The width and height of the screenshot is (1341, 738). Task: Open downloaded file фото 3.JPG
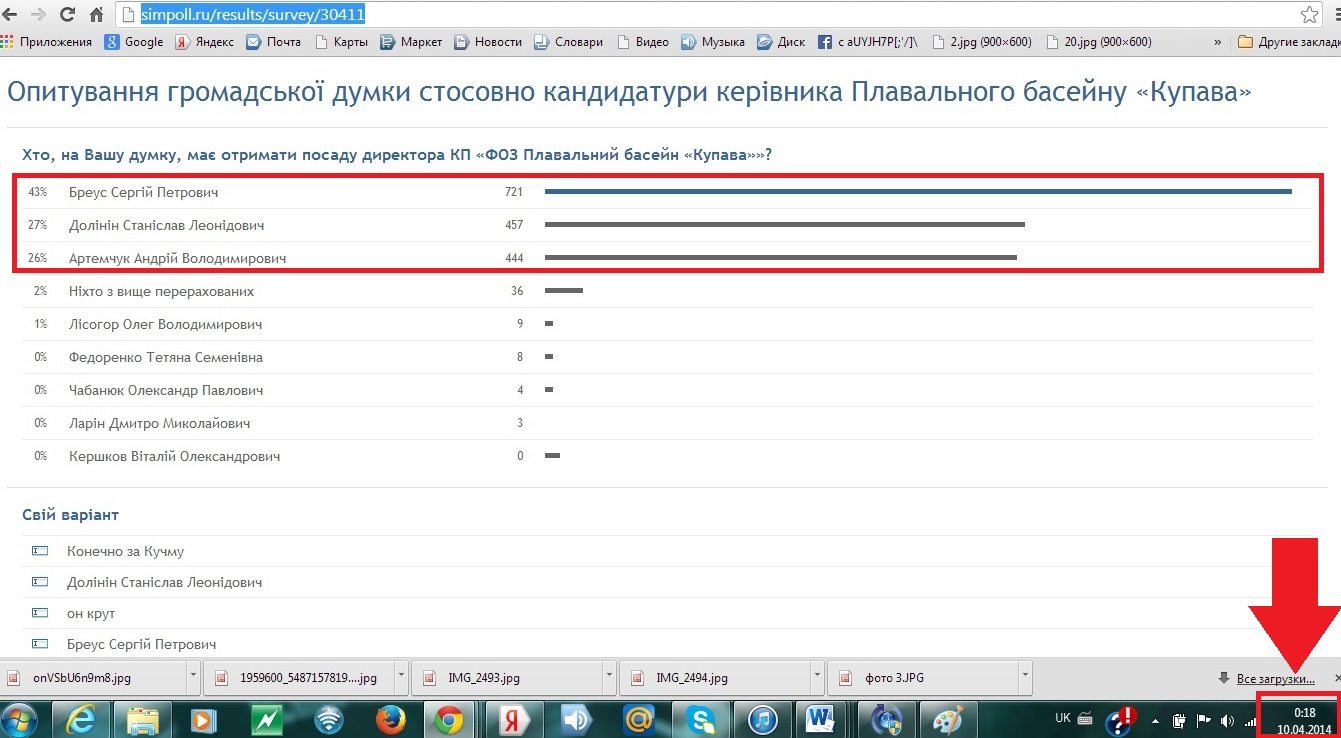point(925,678)
